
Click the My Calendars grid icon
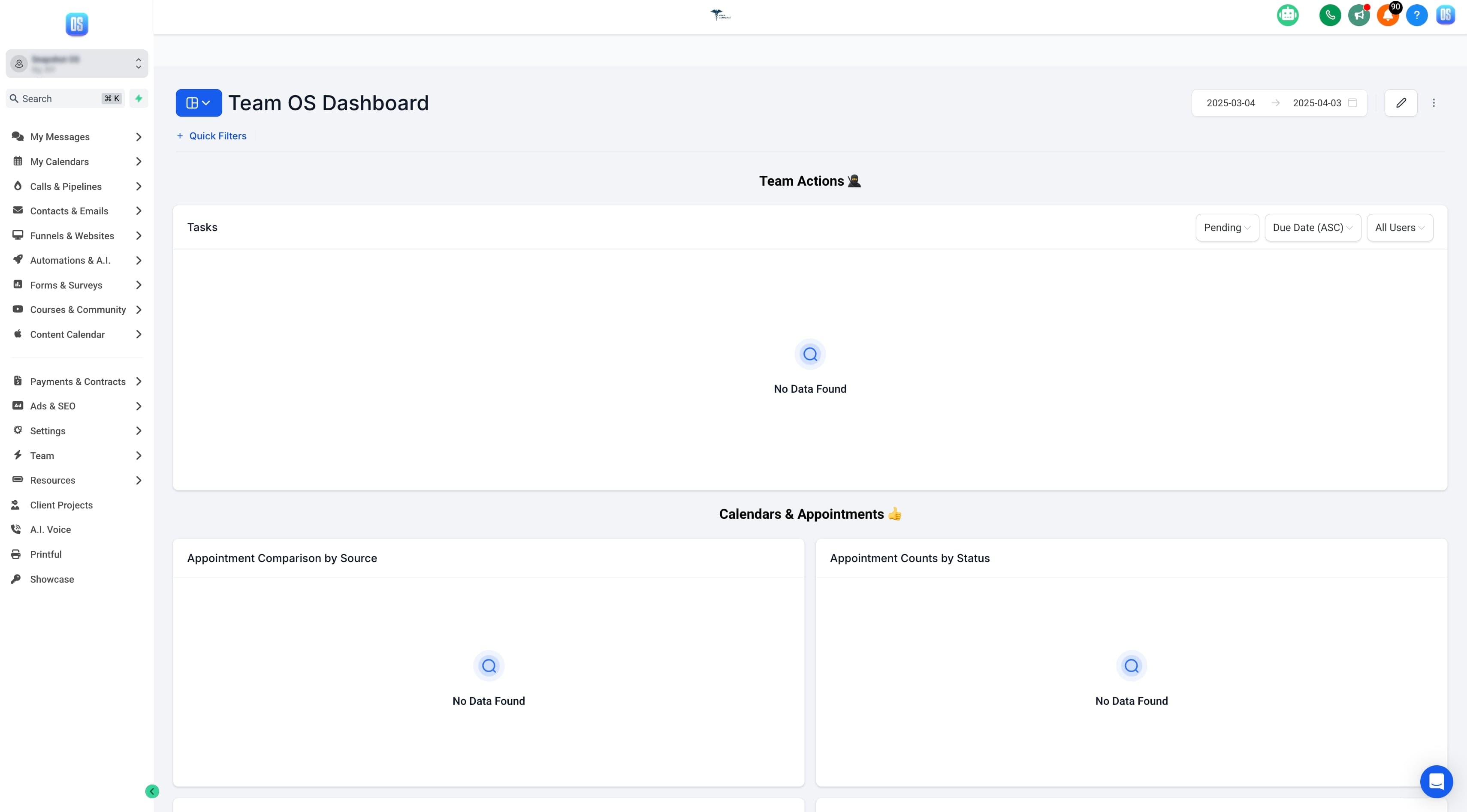(x=18, y=161)
